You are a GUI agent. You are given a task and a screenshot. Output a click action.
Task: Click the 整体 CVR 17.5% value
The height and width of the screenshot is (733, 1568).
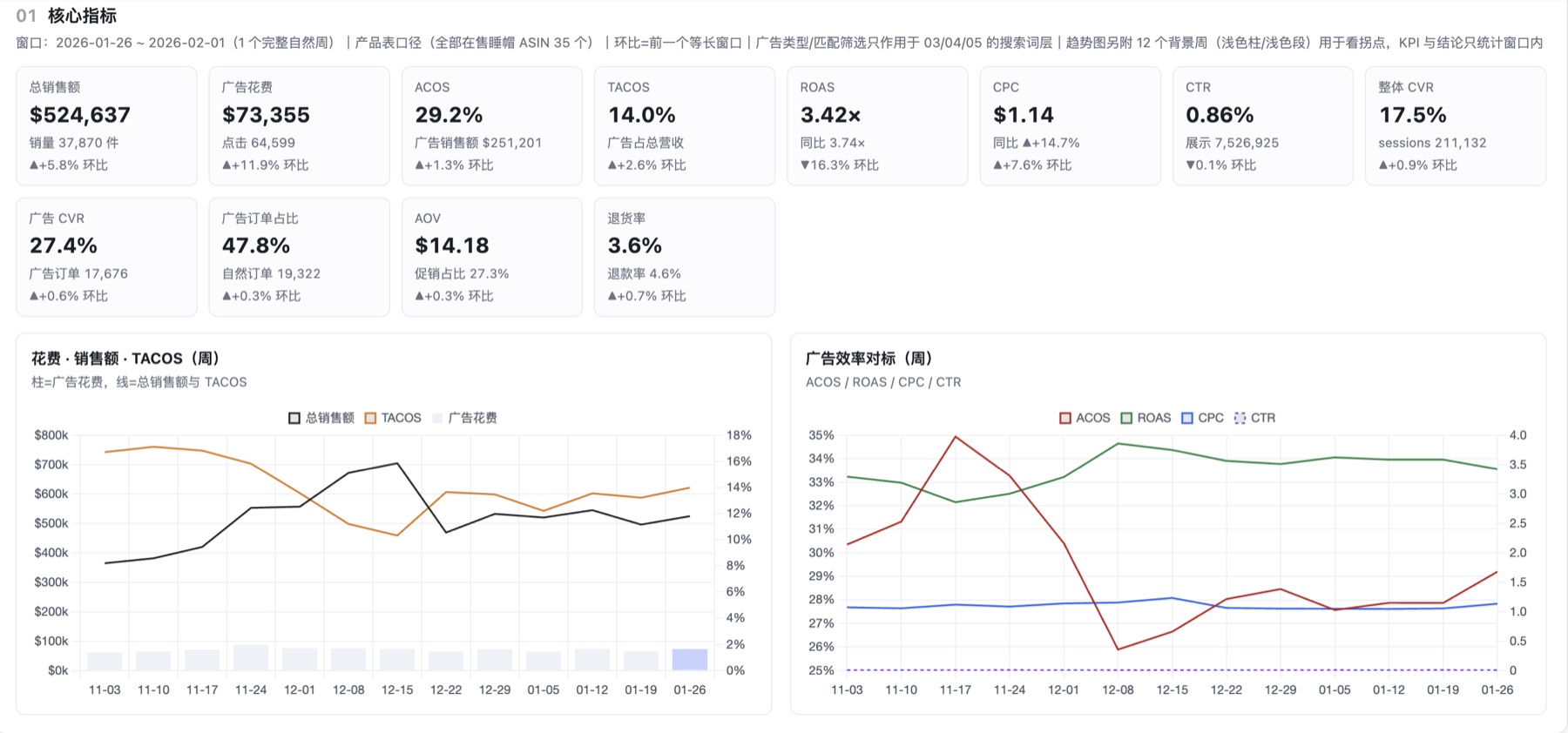(x=1413, y=115)
